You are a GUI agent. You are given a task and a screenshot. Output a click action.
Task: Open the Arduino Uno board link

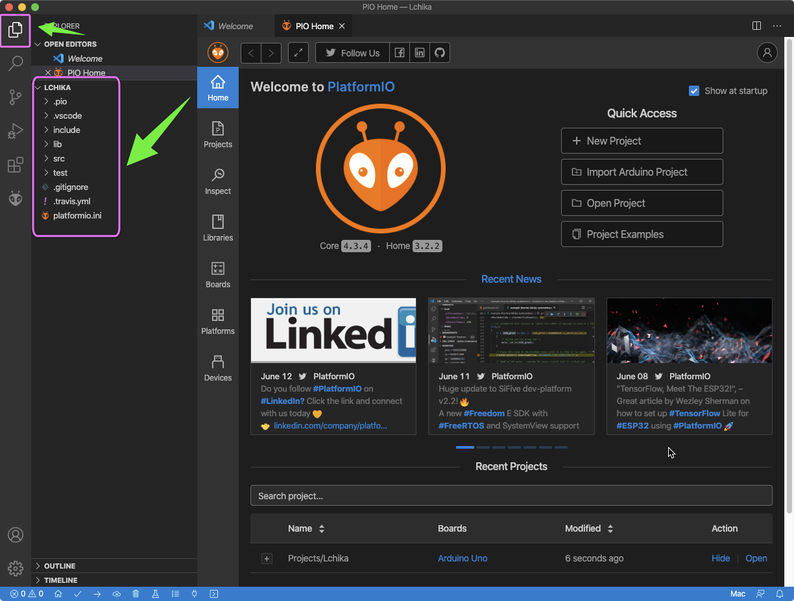coord(462,558)
